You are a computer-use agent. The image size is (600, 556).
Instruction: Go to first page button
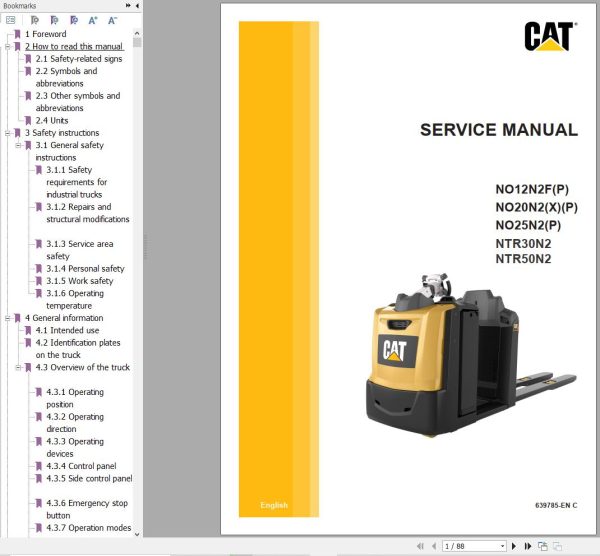tap(420, 546)
